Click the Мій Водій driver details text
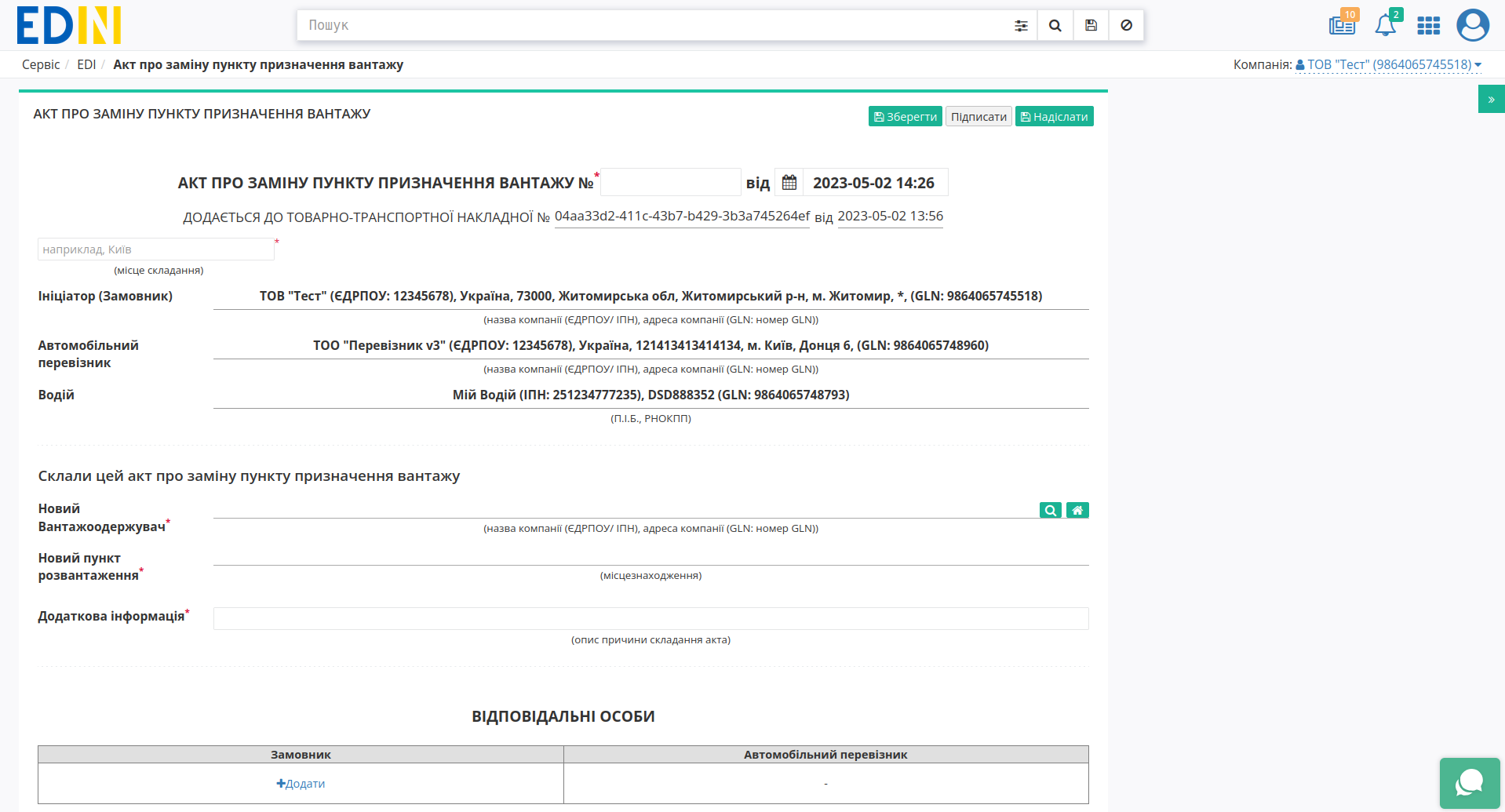Viewport: 1505px width, 812px height. [x=651, y=395]
